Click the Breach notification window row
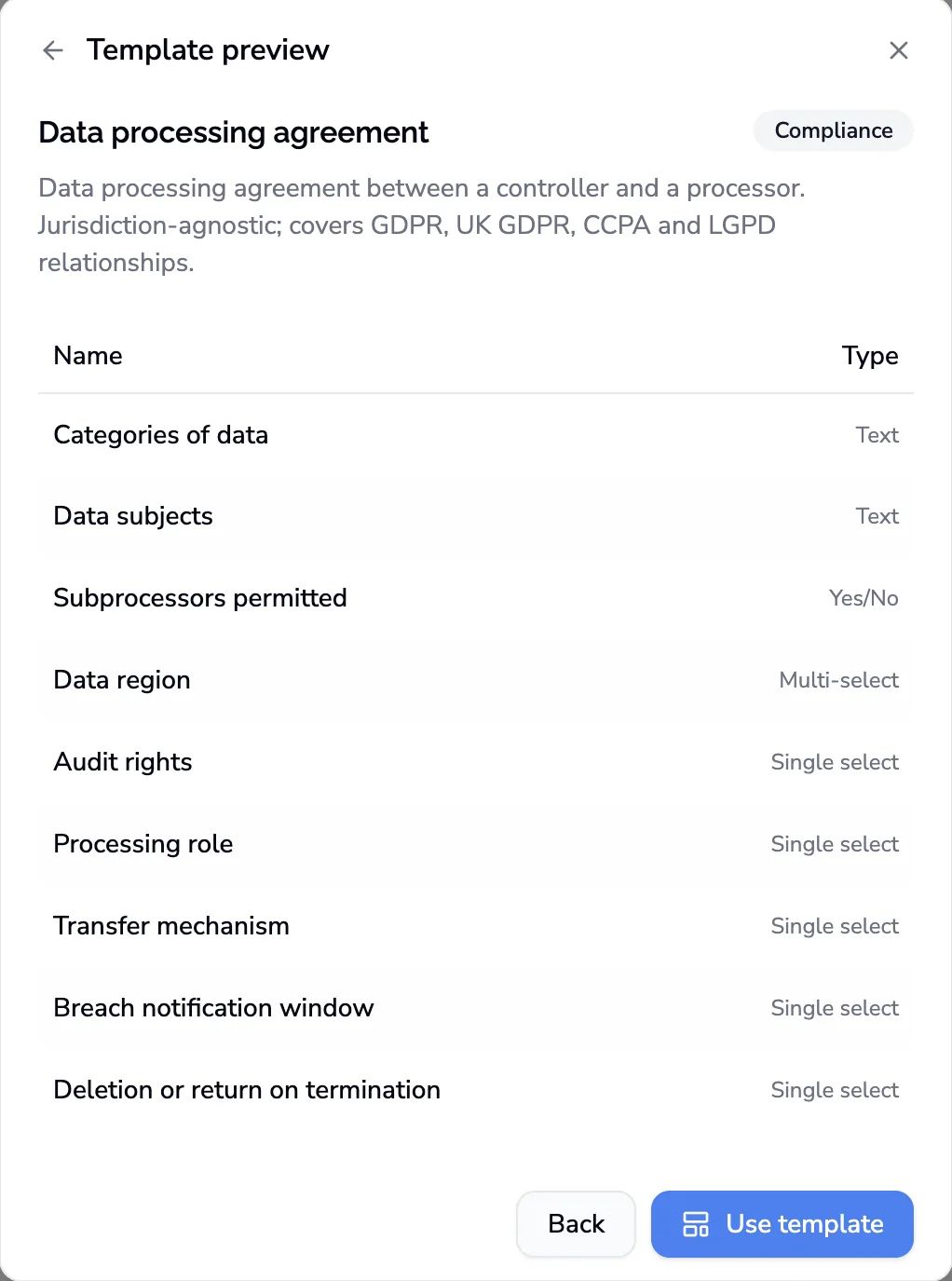Image resolution: width=952 pixels, height=1281 pixels. [x=476, y=1008]
